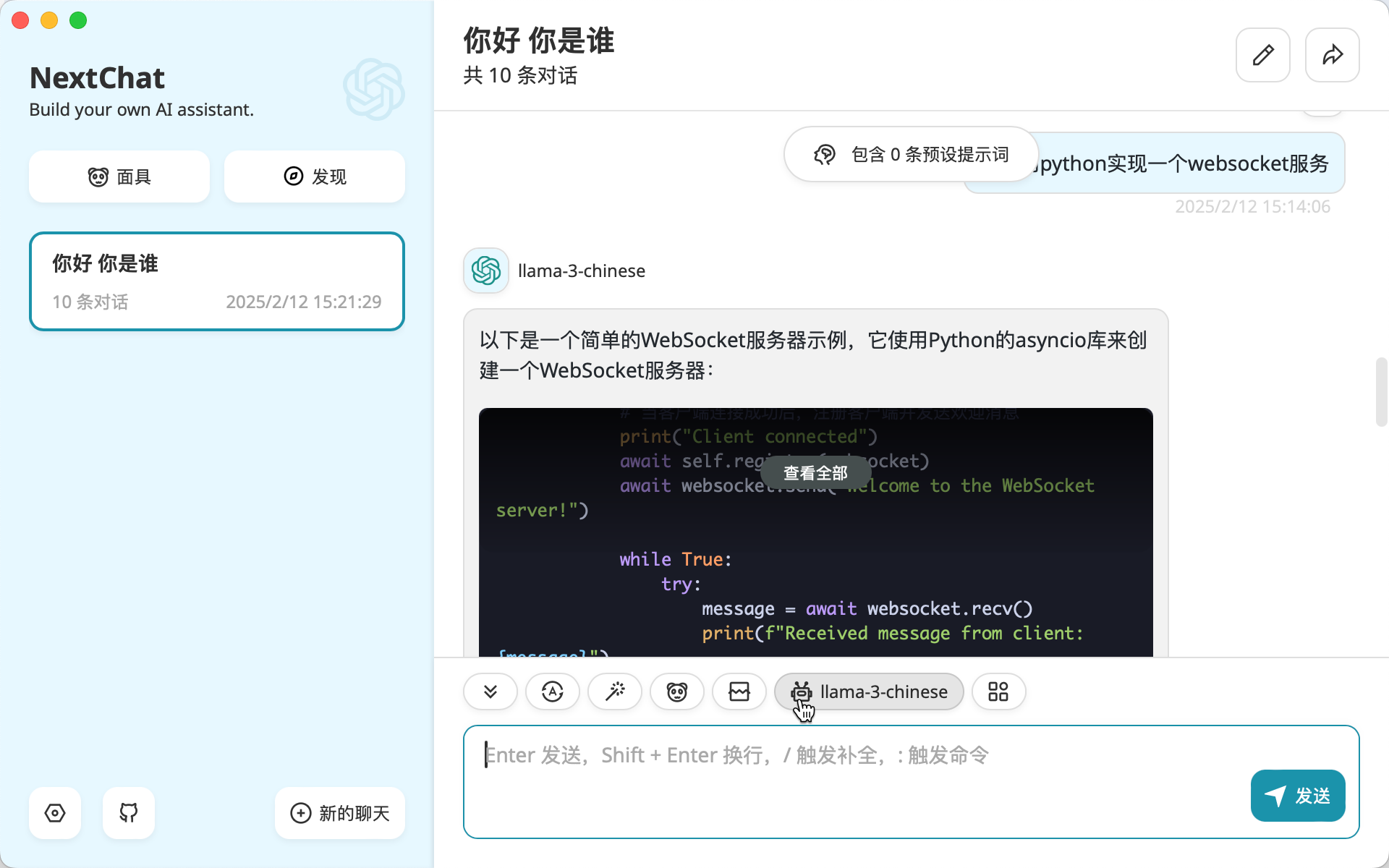The width and height of the screenshot is (1389, 868).
Task: Share this conversation via arrow icon
Action: coord(1333,55)
